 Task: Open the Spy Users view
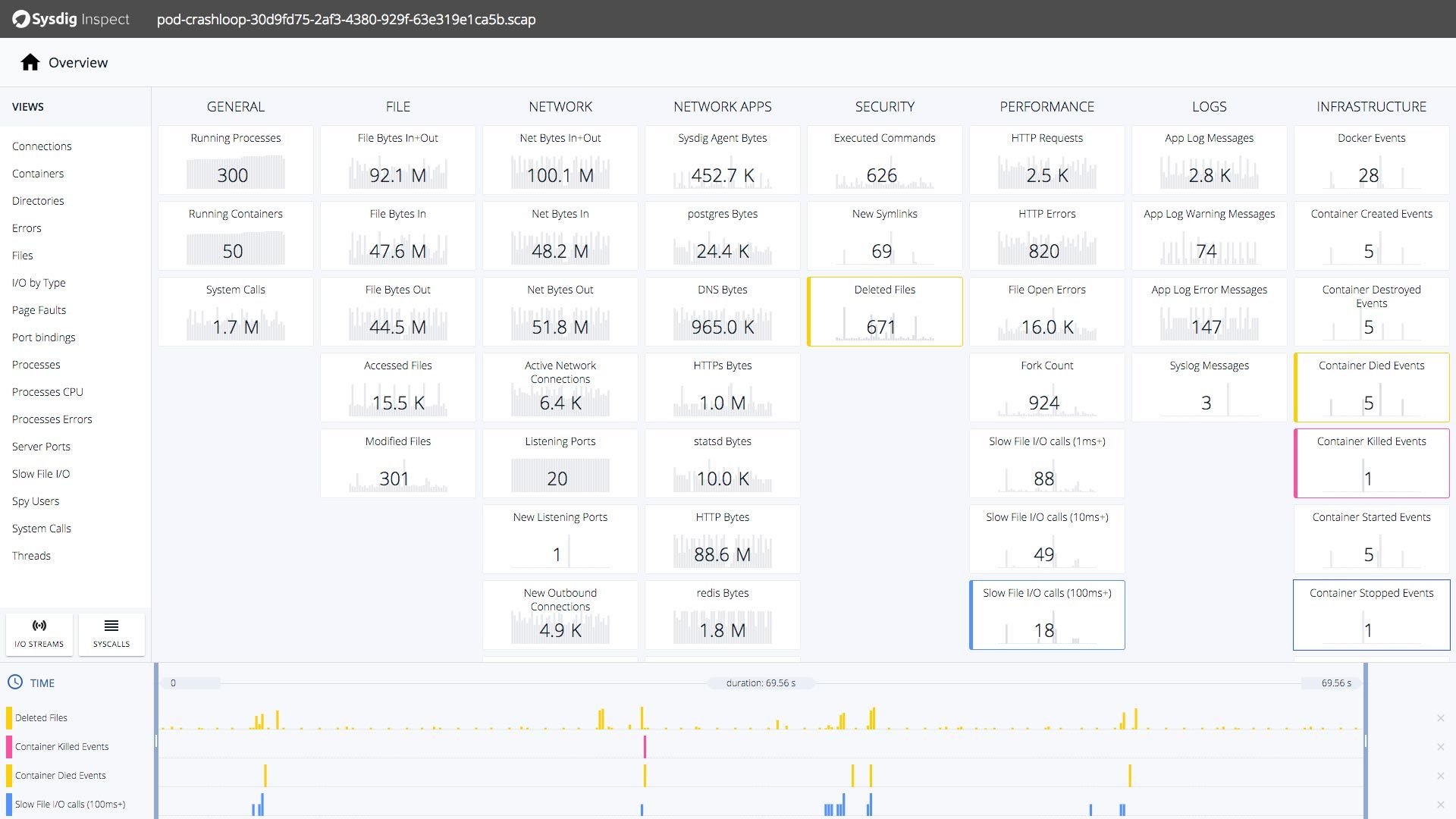36,501
